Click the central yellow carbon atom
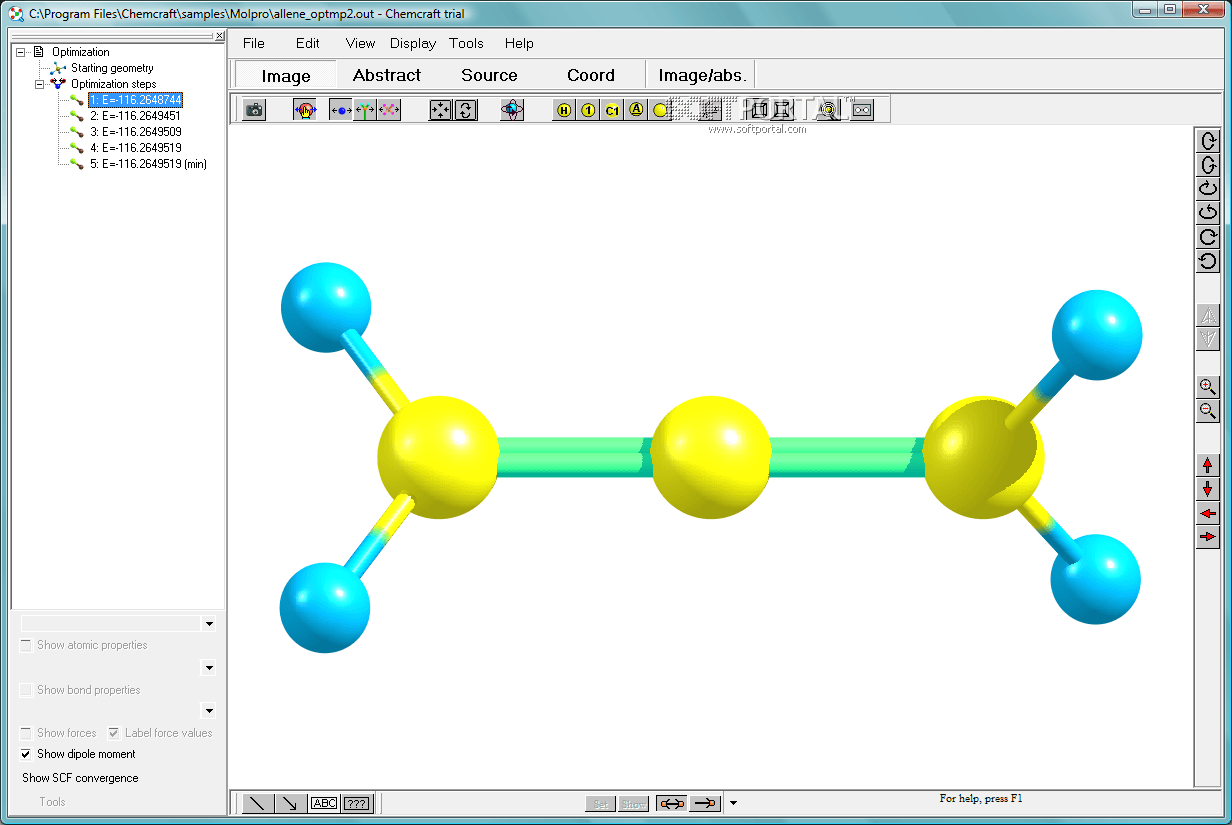 [711, 457]
